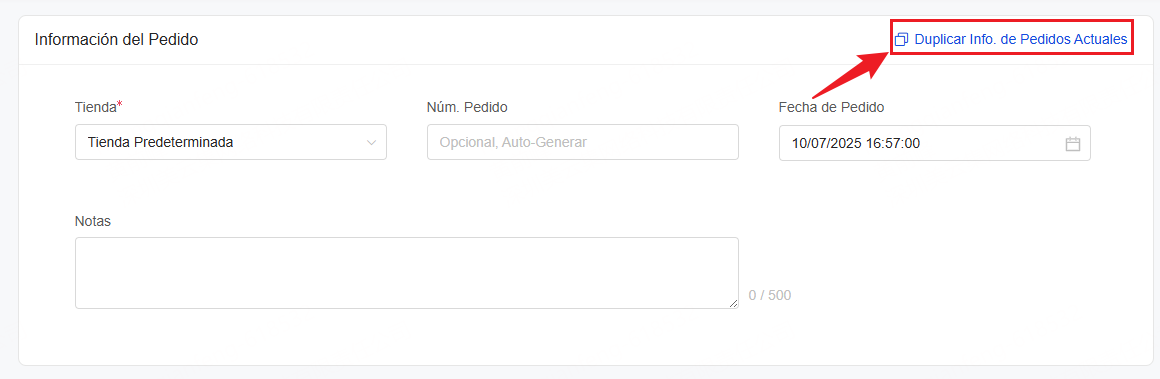Click the "Fecha de Pedido" field label
This screenshot has width=1160, height=379.
[832, 107]
